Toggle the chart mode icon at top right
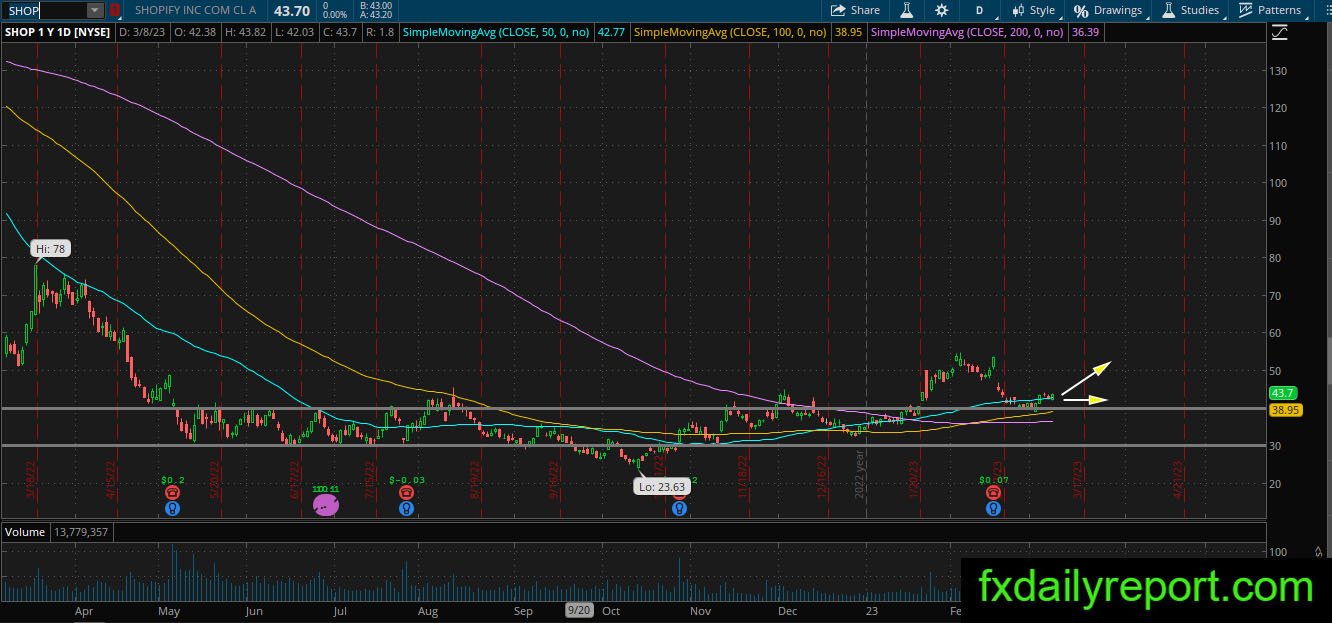 point(1280,33)
